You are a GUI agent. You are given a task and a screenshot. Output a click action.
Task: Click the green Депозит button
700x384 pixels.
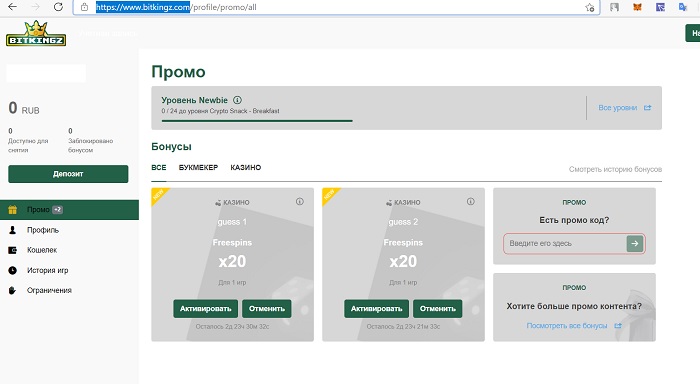(x=68, y=174)
